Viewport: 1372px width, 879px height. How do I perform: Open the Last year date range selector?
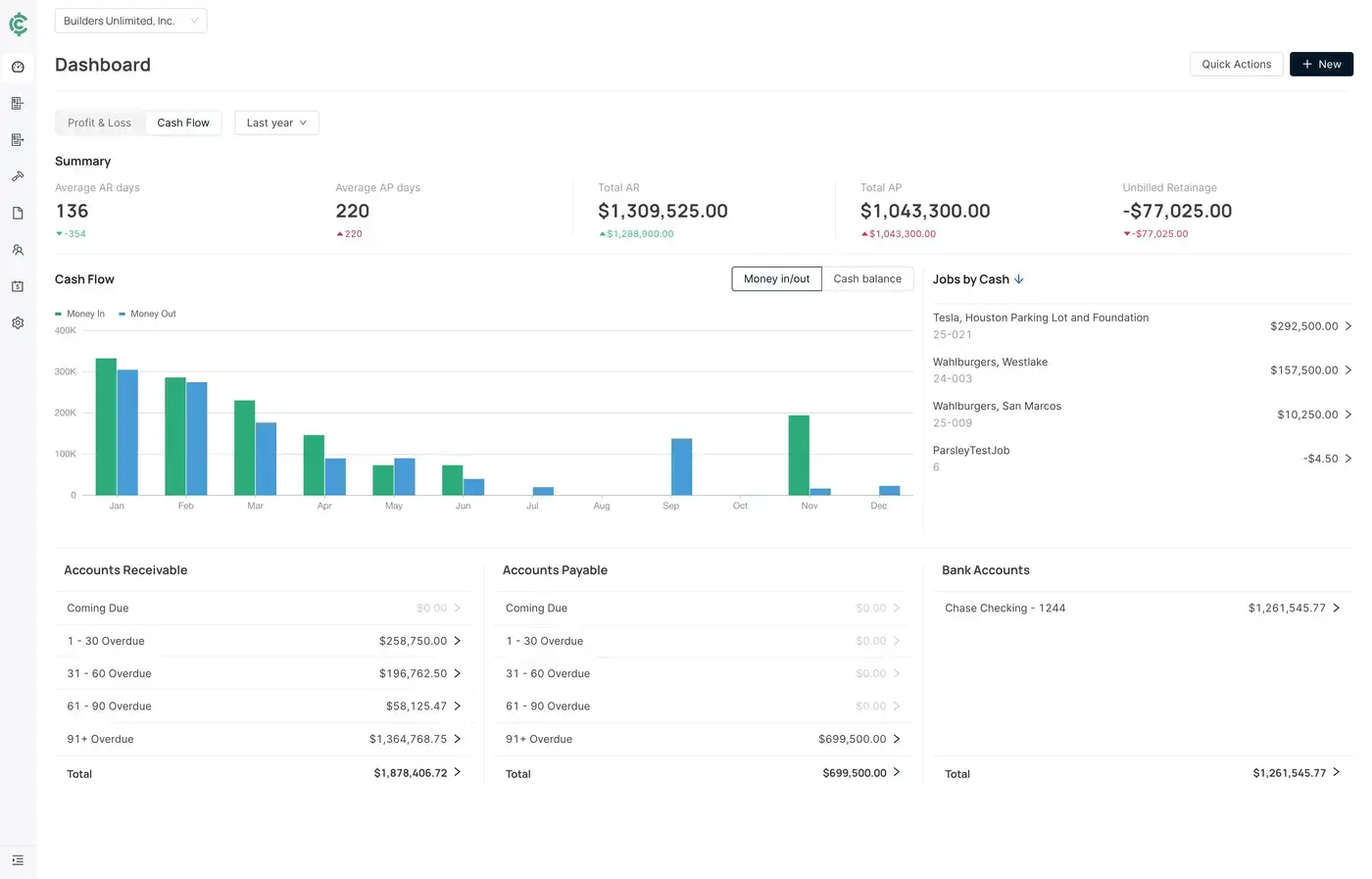click(x=275, y=122)
